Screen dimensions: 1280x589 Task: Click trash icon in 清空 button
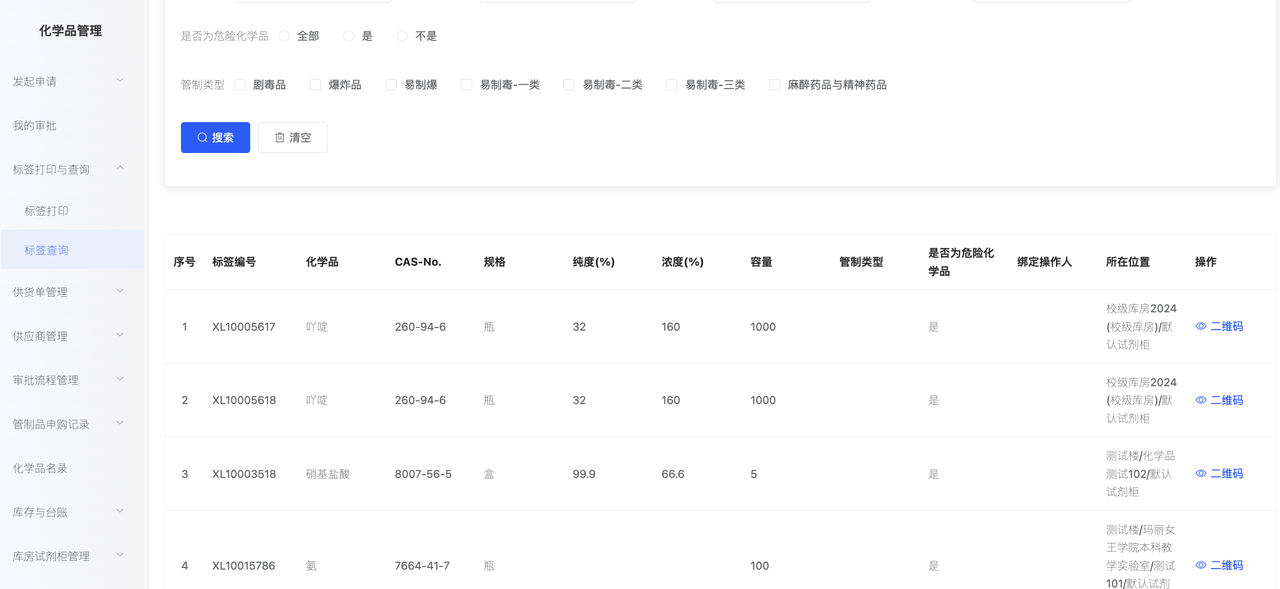coord(280,138)
